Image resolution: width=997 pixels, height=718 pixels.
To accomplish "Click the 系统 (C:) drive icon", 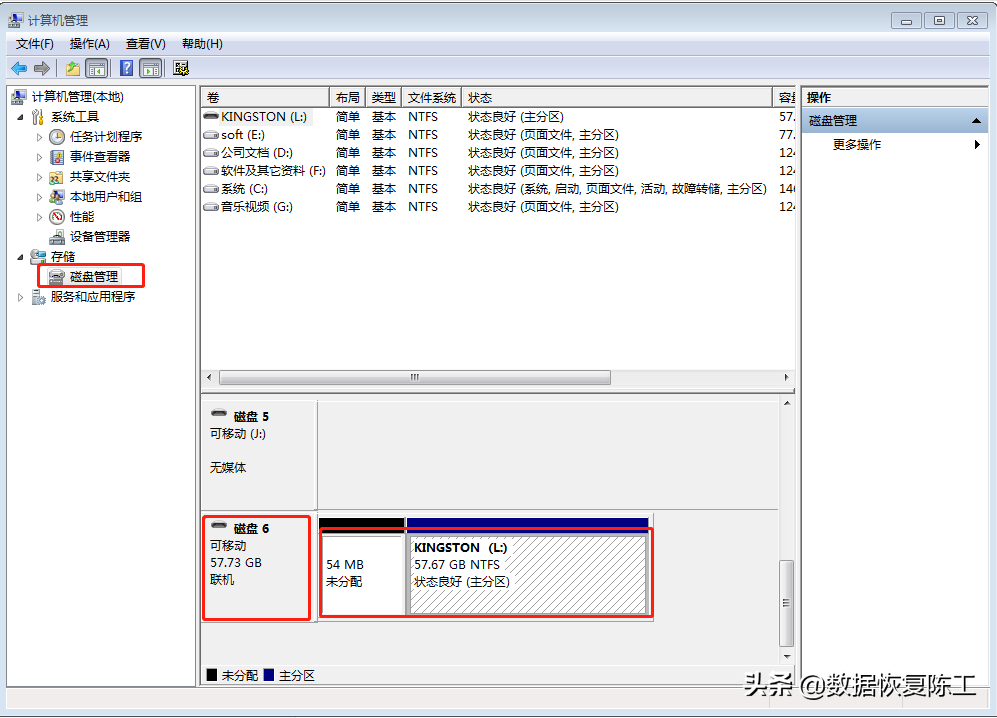I will (211, 189).
